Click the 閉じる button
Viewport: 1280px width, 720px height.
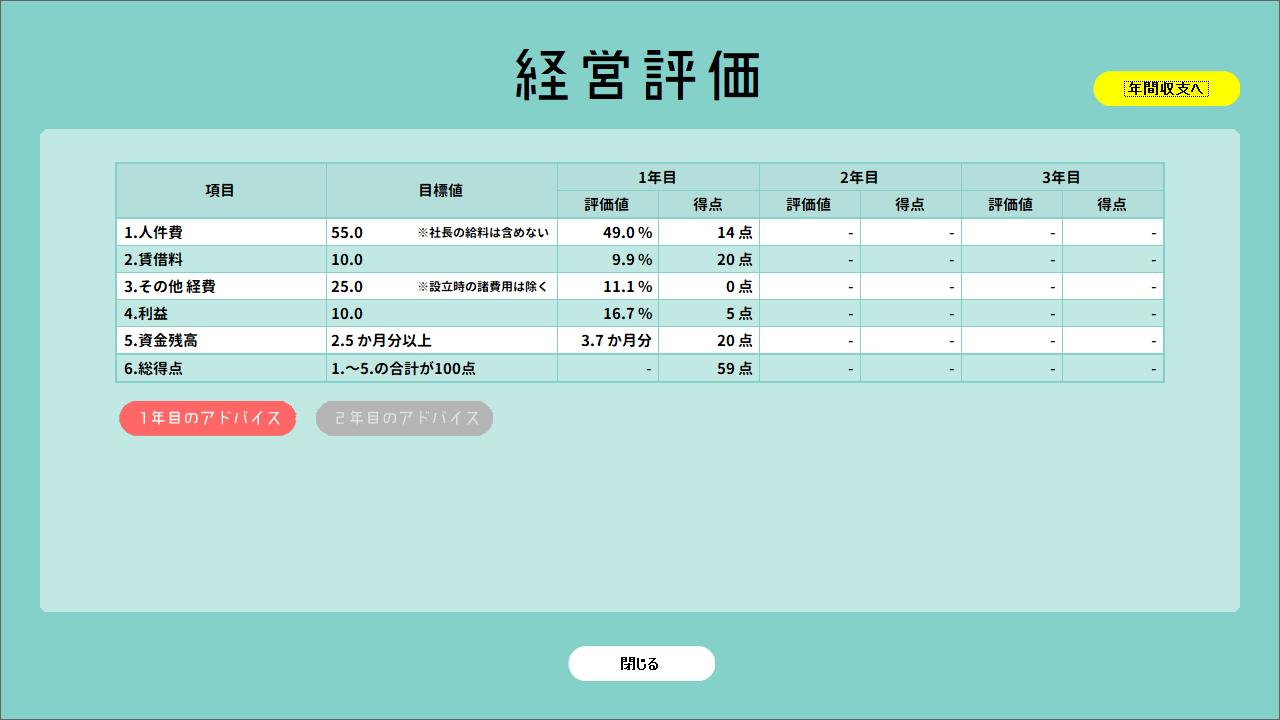[642, 663]
